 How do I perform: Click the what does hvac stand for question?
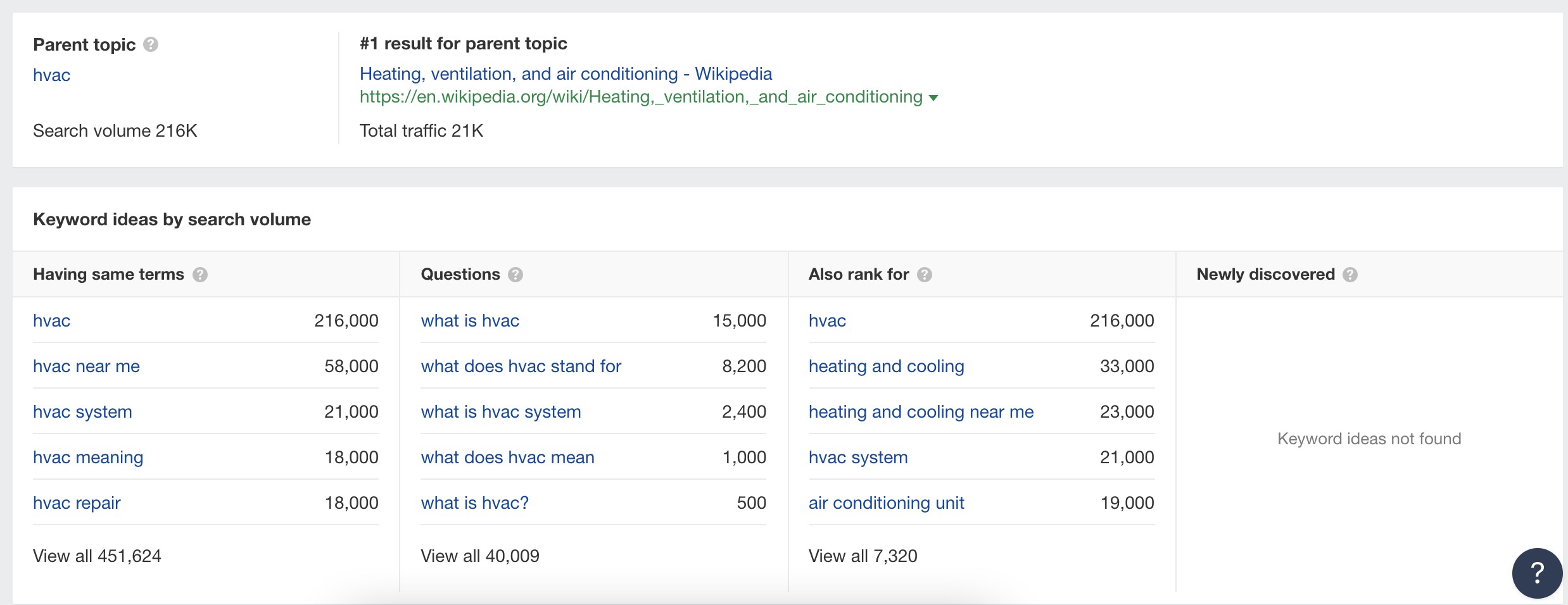click(521, 366)
